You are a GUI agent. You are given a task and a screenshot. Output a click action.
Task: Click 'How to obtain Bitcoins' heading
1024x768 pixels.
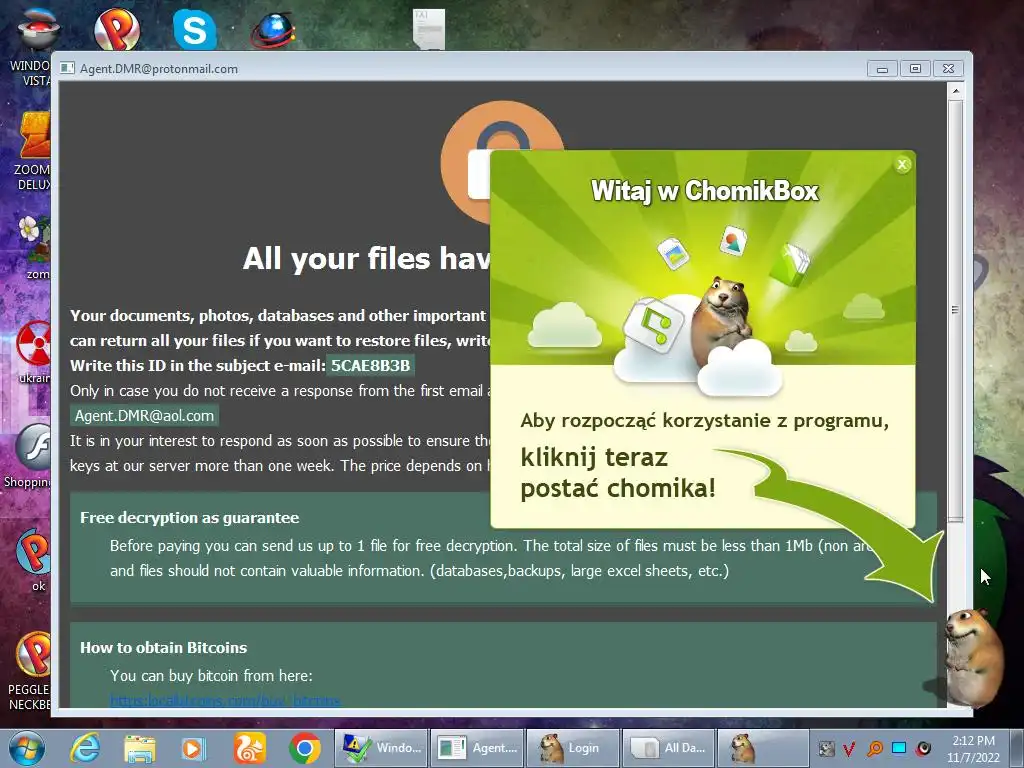click(163, 648)
